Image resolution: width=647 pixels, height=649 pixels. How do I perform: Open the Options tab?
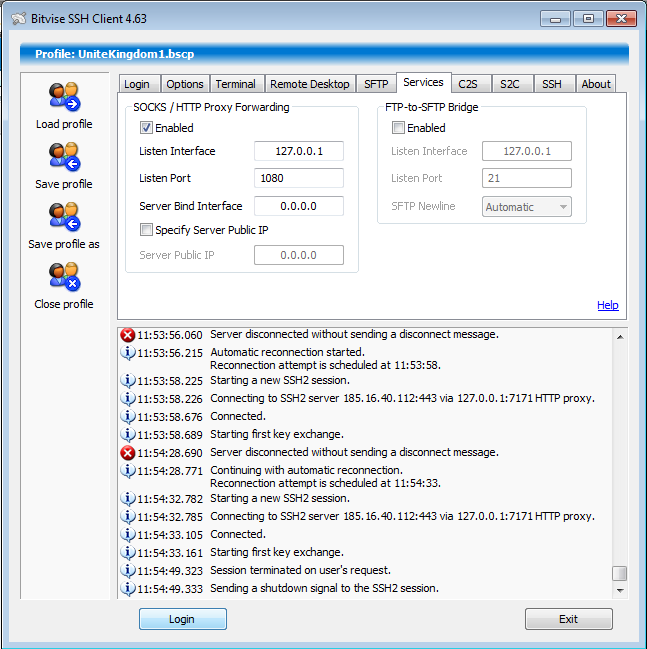click(x=185, y=84)
